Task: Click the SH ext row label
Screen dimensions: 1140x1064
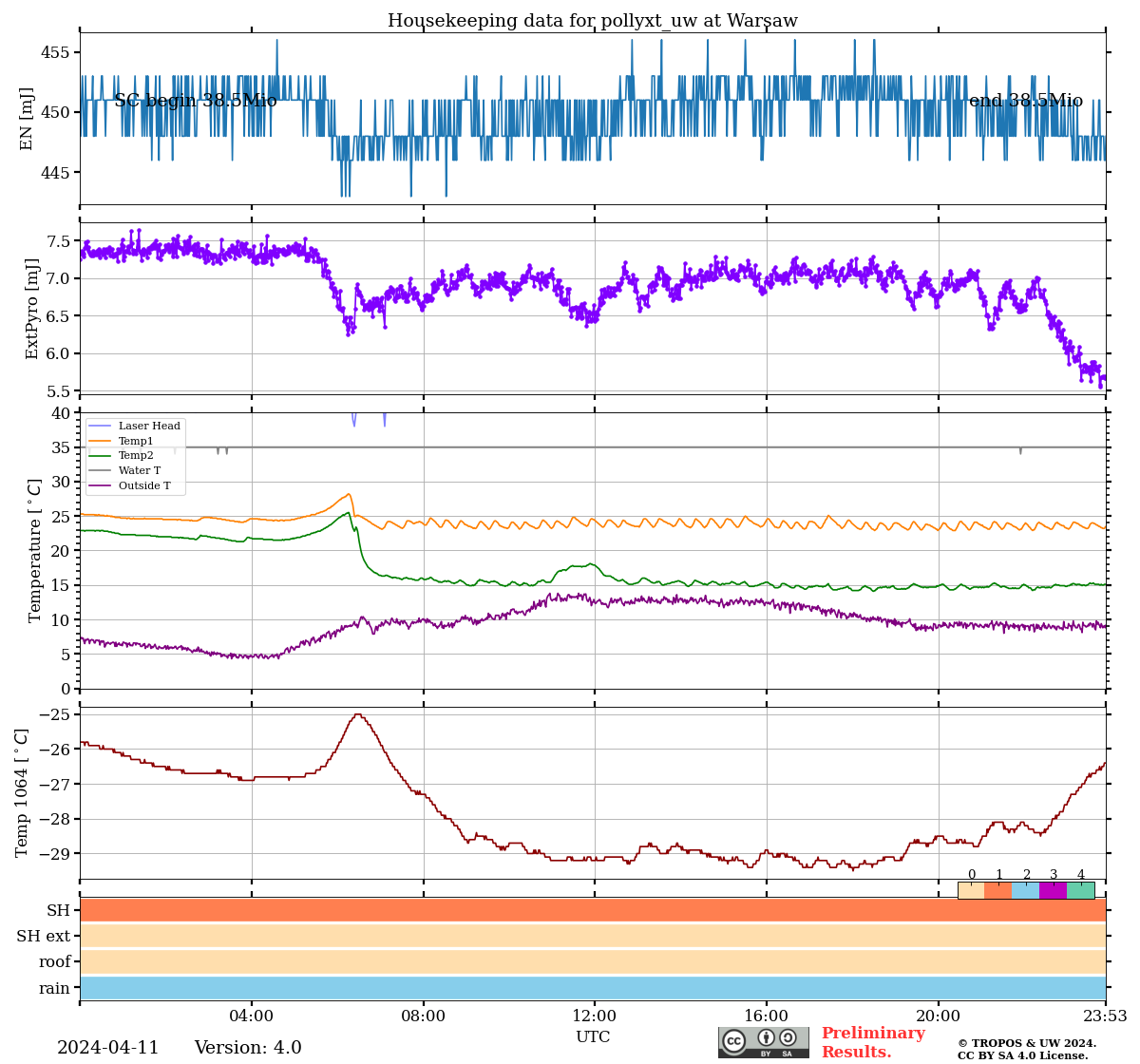Action: point(44,937)
